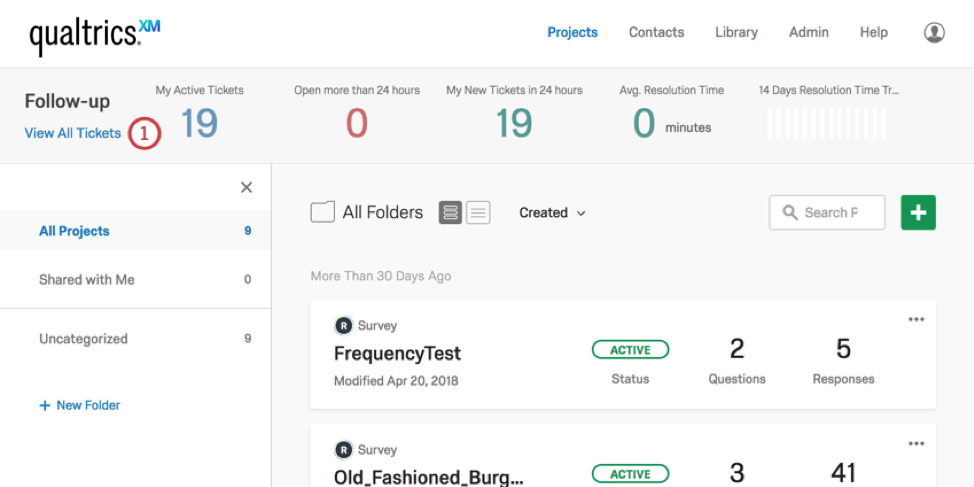Expand the Created sort dropdown
Screen dimensions: 974x487
click(x=552, y=213)
